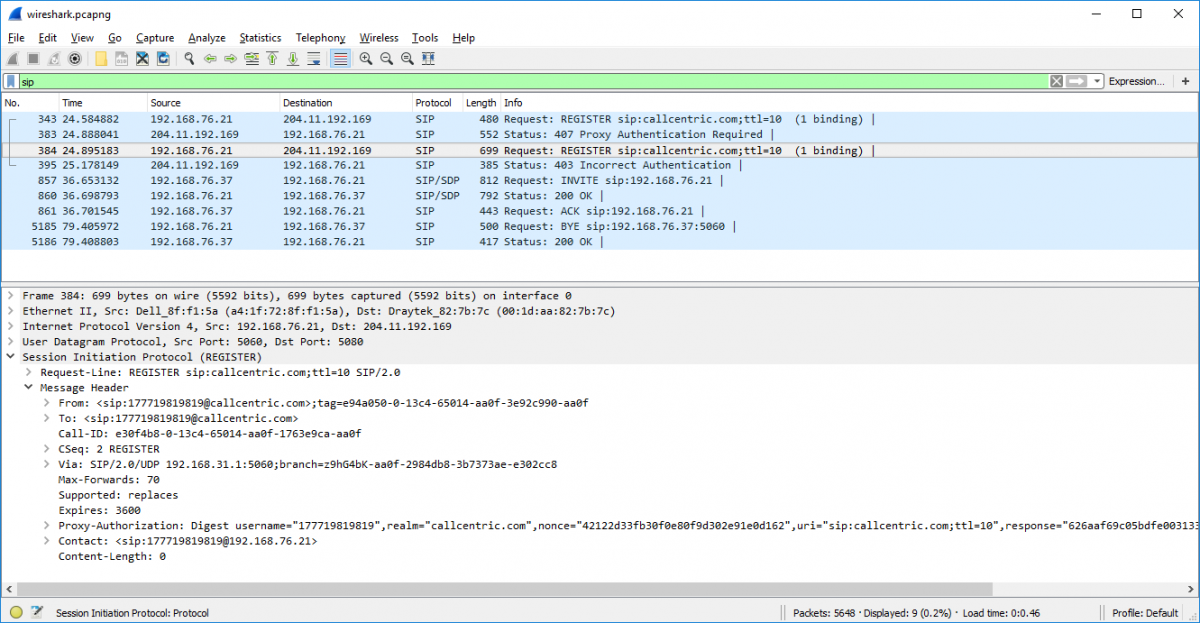The width and height of the screenshot is (1200, 623).
Task: Apply the display filter arrow button
Action: (x=1077, y=81)
